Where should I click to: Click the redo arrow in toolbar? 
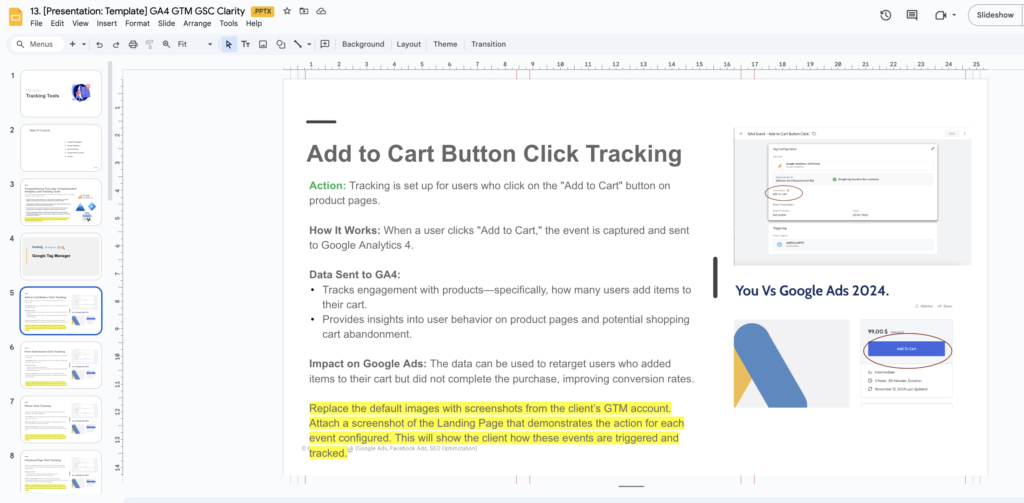[116, 44]
